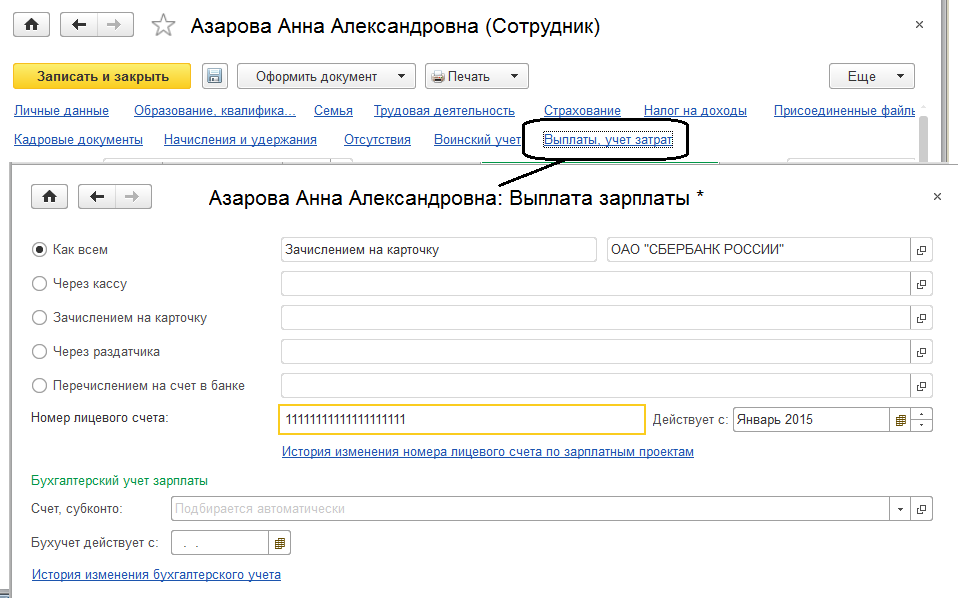Click the empty Через кассу input field
The width and height of the screenshot is (958, 598).
tap(596, 284)
